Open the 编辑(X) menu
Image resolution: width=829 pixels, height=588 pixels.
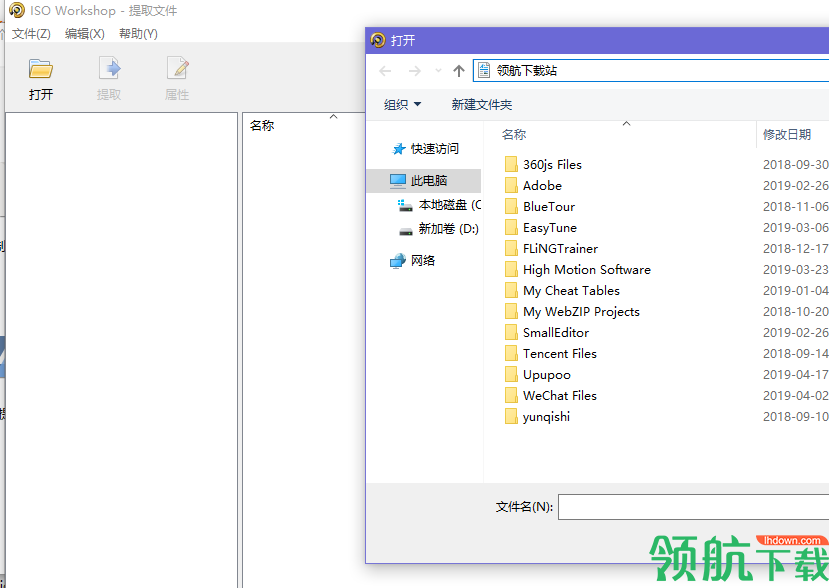pyautogui.click(x=85, y=34)
